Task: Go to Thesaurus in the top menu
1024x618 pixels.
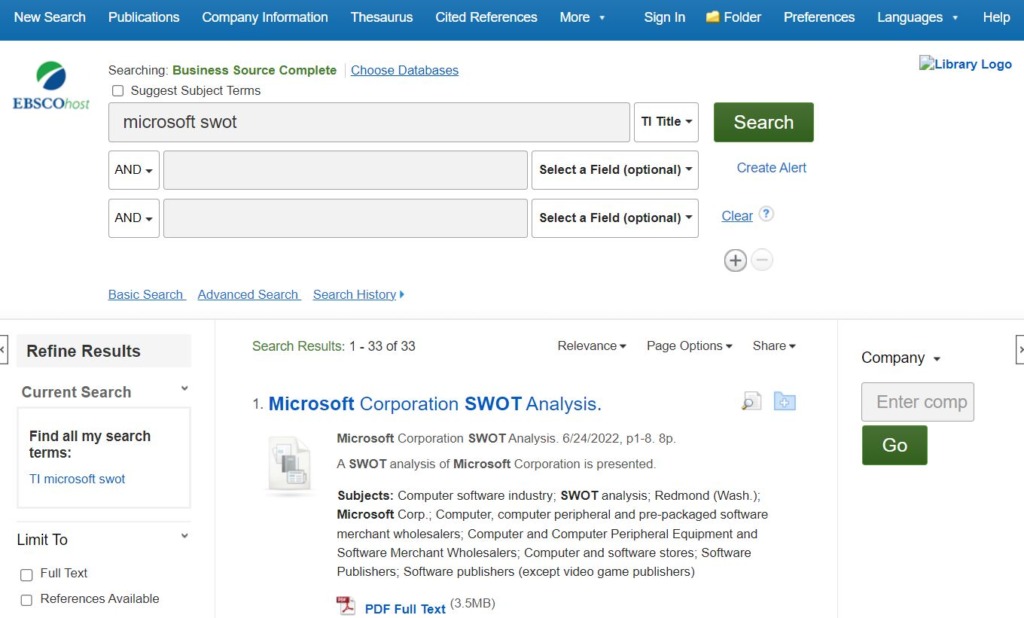Action: (x=381, y=17)
